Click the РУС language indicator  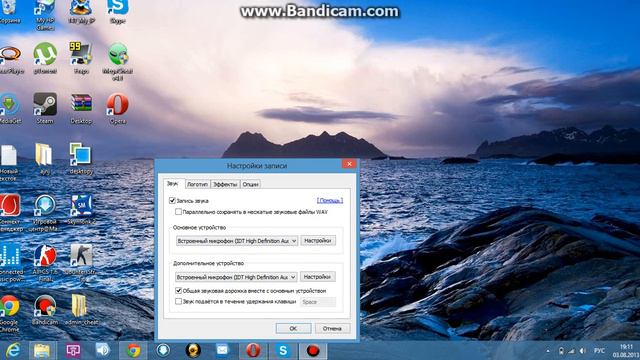pos(599,351)
